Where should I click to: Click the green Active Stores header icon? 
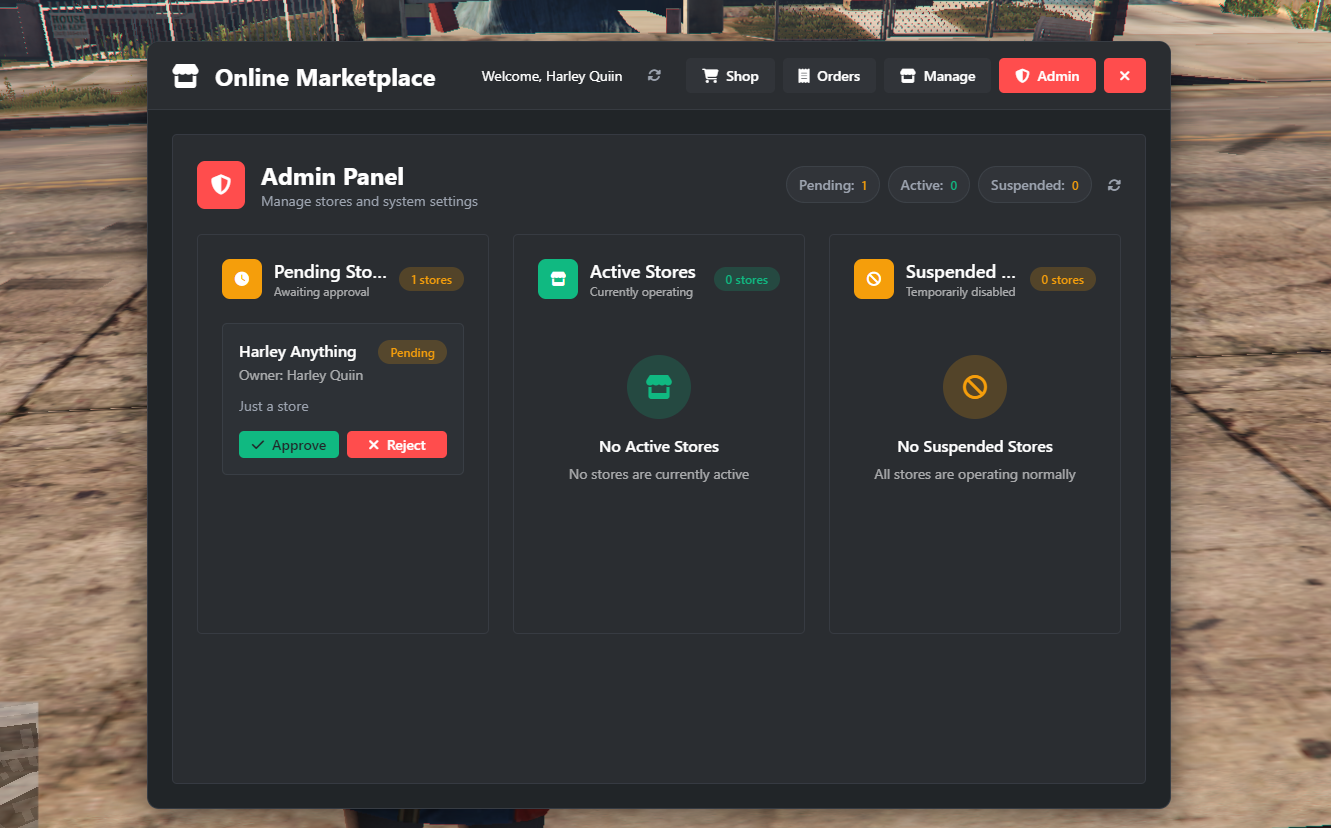coord(558,279)
